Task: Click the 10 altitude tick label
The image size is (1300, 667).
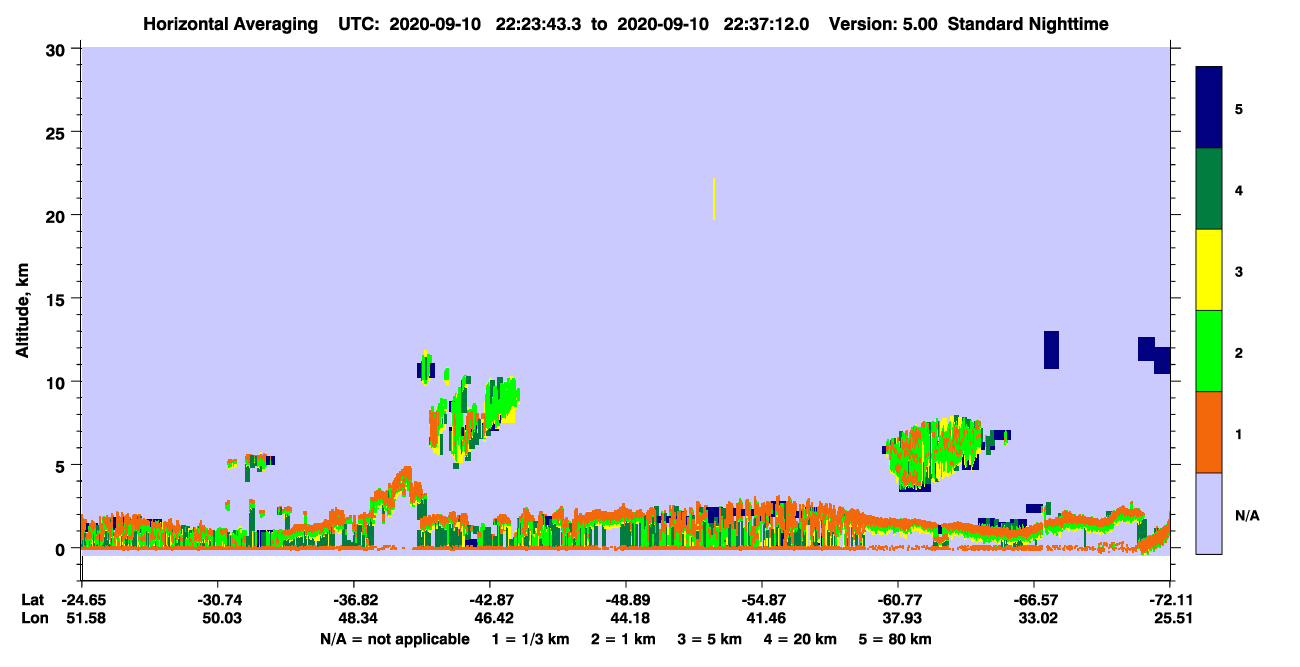Action: coord(58,382)
